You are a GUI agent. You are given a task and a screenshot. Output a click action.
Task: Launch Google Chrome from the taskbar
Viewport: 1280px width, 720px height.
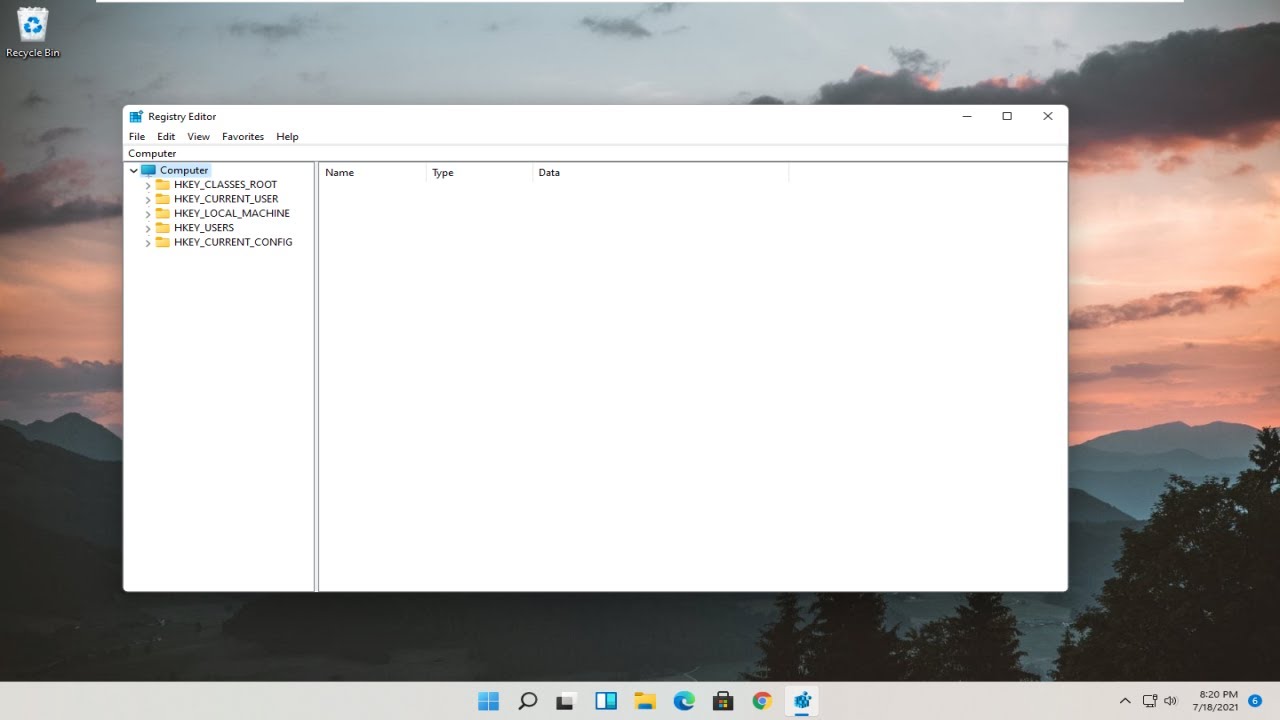(762, 701)
